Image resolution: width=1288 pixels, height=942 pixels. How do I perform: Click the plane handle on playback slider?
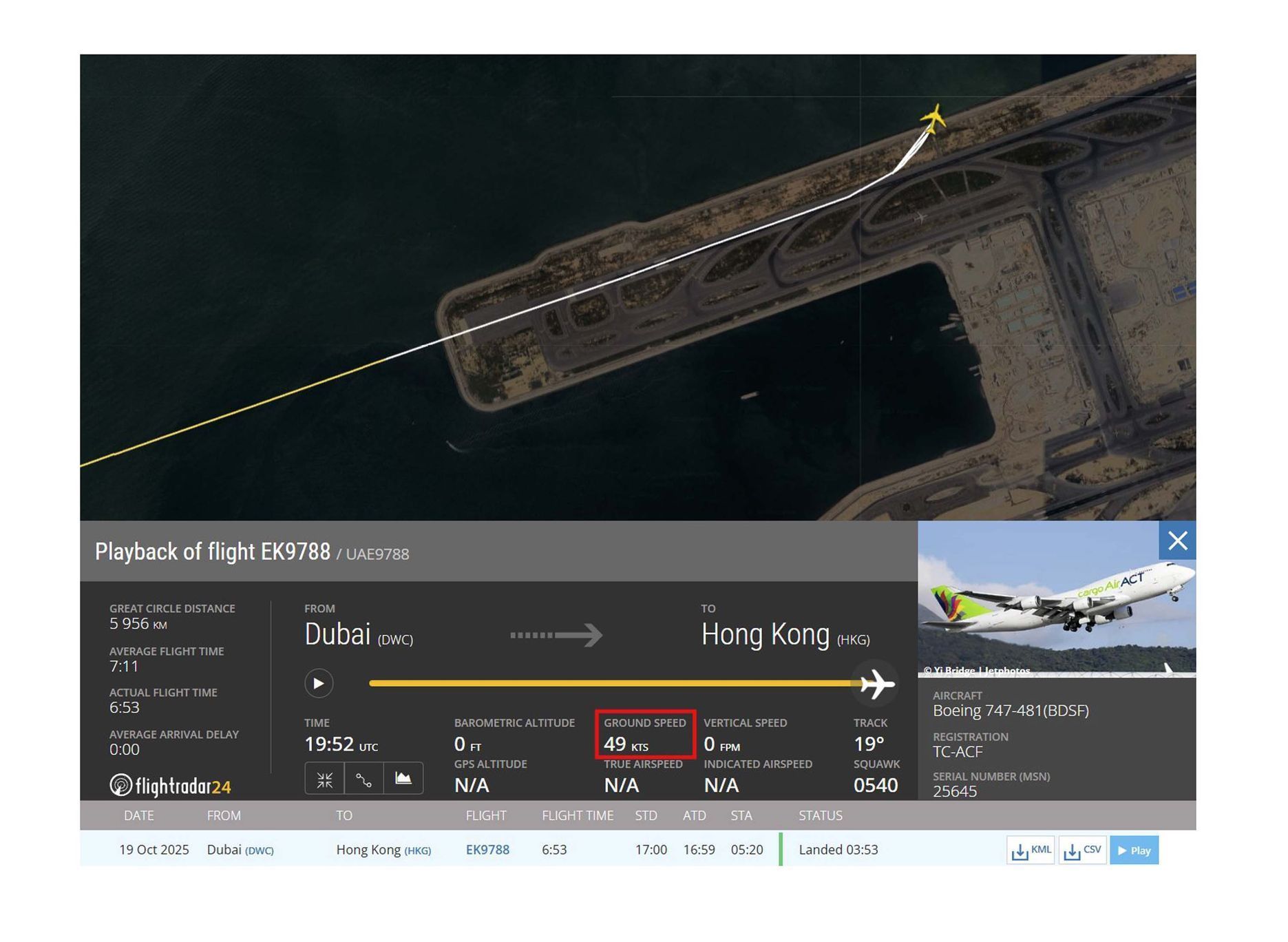876,684
